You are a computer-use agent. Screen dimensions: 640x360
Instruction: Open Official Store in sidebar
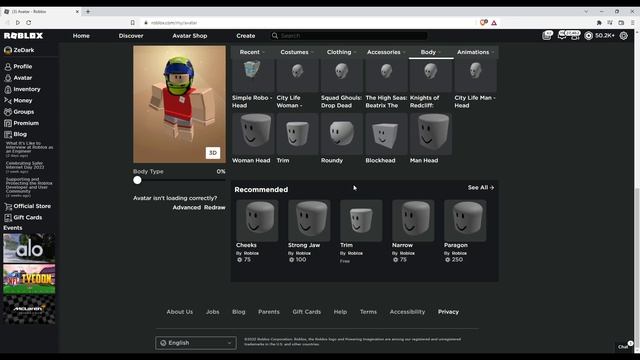pos(27,206)
